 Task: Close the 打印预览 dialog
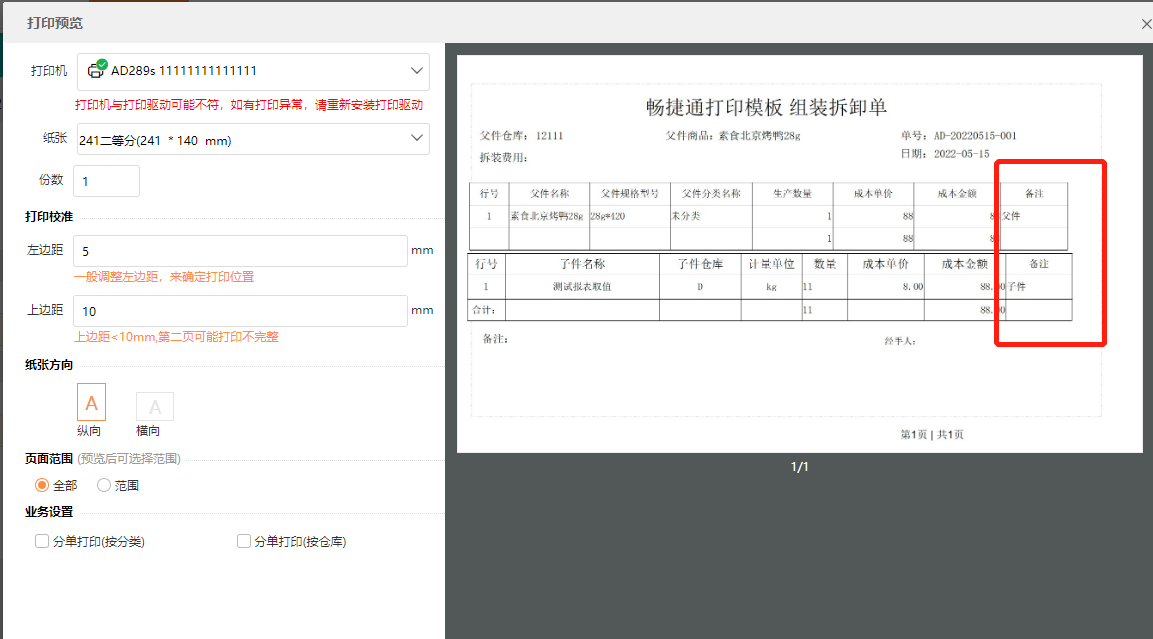(x=1146, y=23)
